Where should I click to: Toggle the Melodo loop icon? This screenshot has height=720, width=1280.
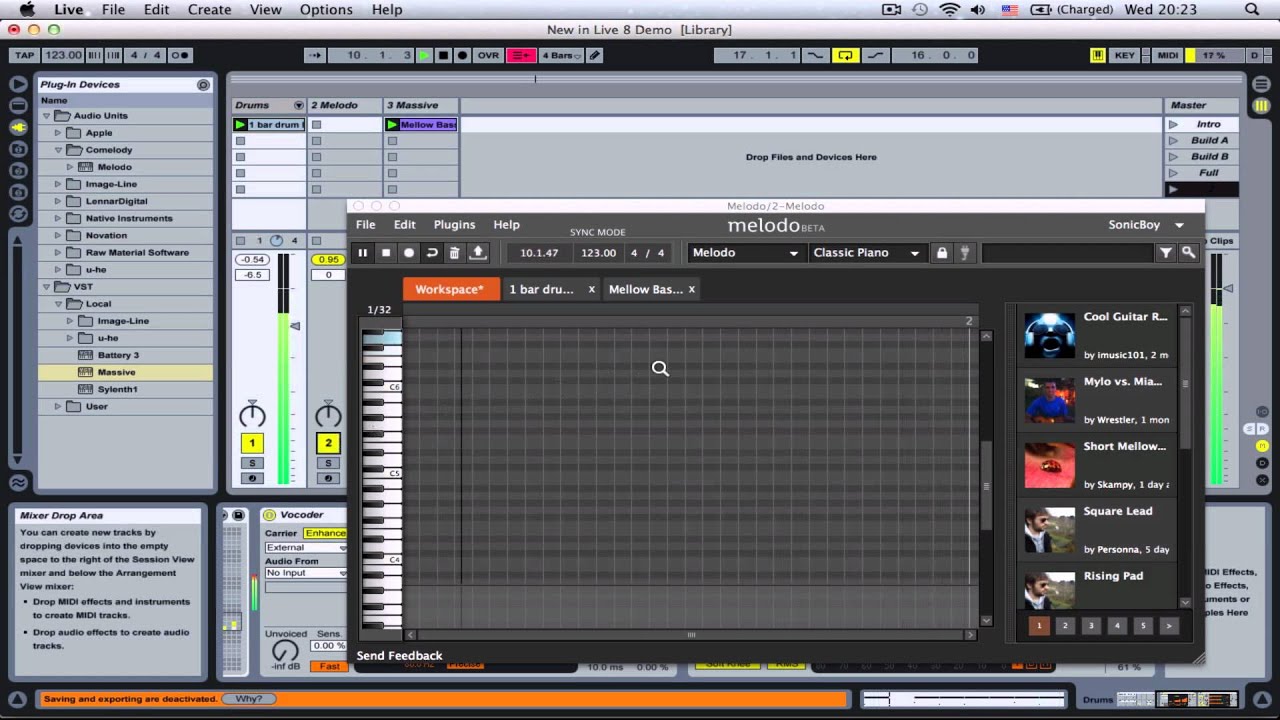point(432,253)
